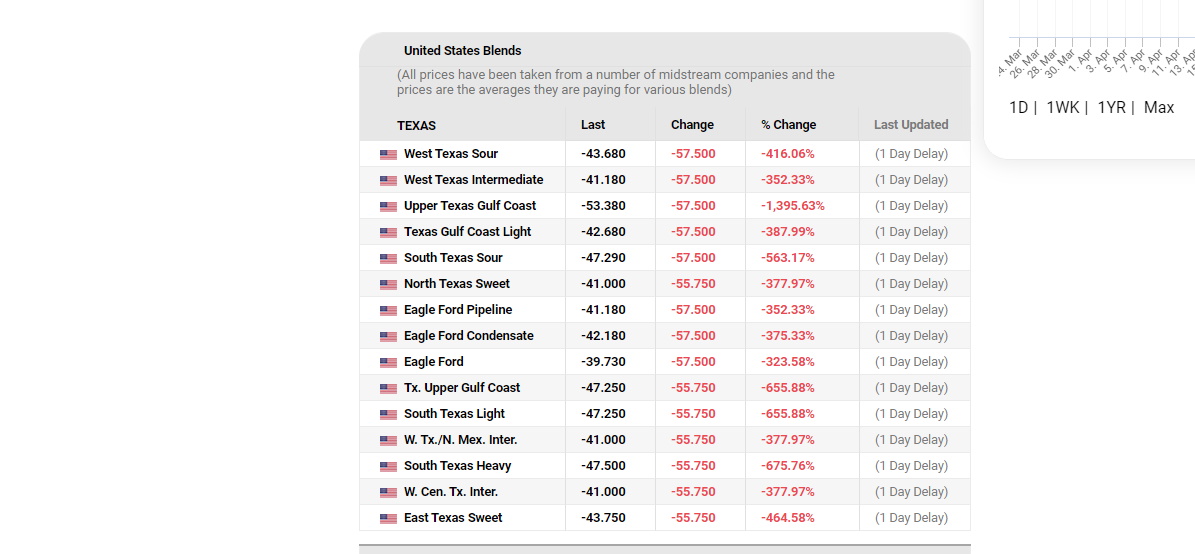1195x554 pixels.
Task: Click the Last Updated column header
Action: coord(910,125)
